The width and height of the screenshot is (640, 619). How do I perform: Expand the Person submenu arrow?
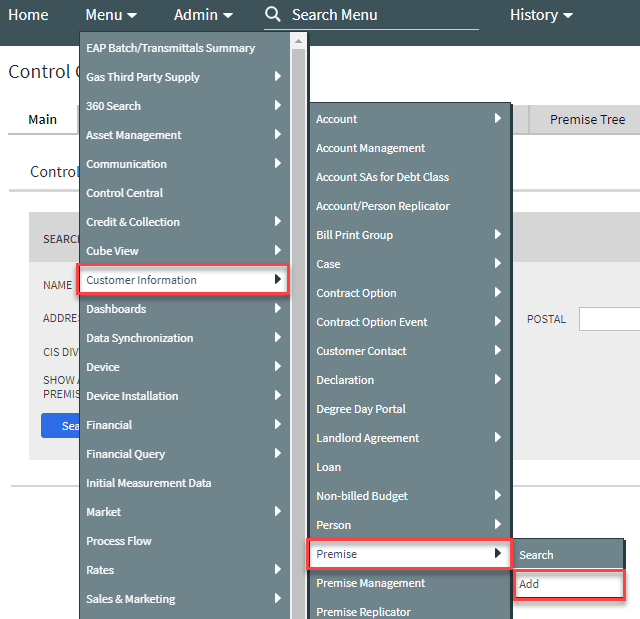coord(497,525)
